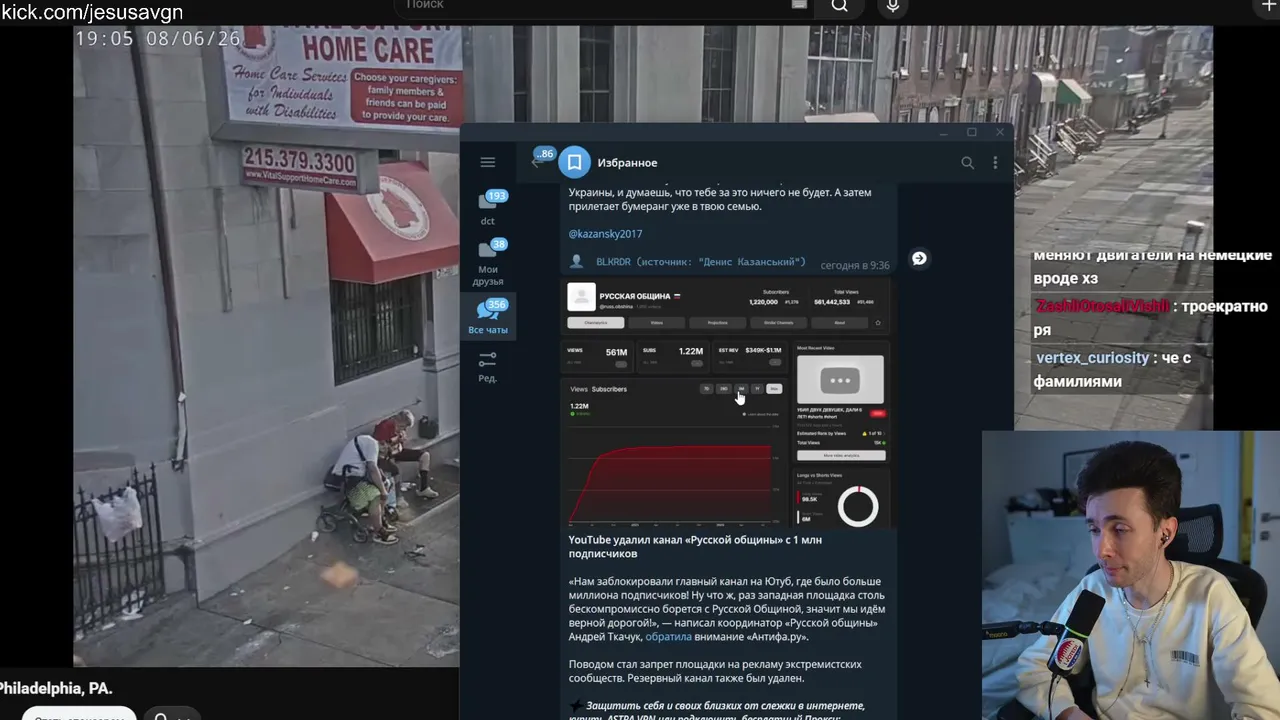1280x720 pixels.
Task: Maximize the Telegram window
Action: pyautogui.click(x=971, y=132)
